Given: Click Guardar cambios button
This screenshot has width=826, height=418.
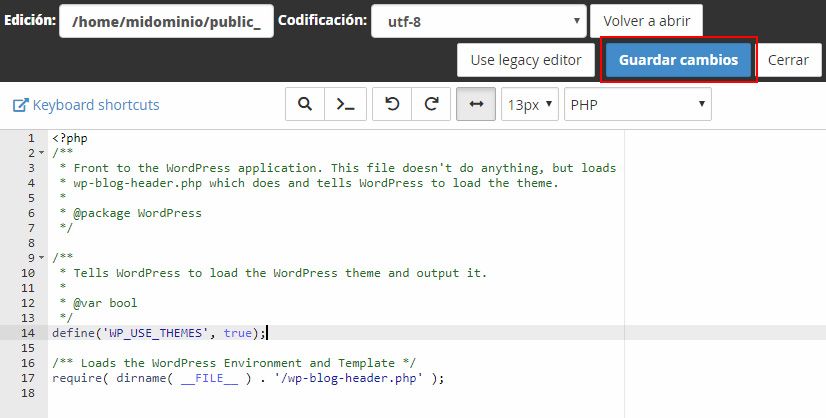Looking at the screenshot, I should (x=678, y=60).
